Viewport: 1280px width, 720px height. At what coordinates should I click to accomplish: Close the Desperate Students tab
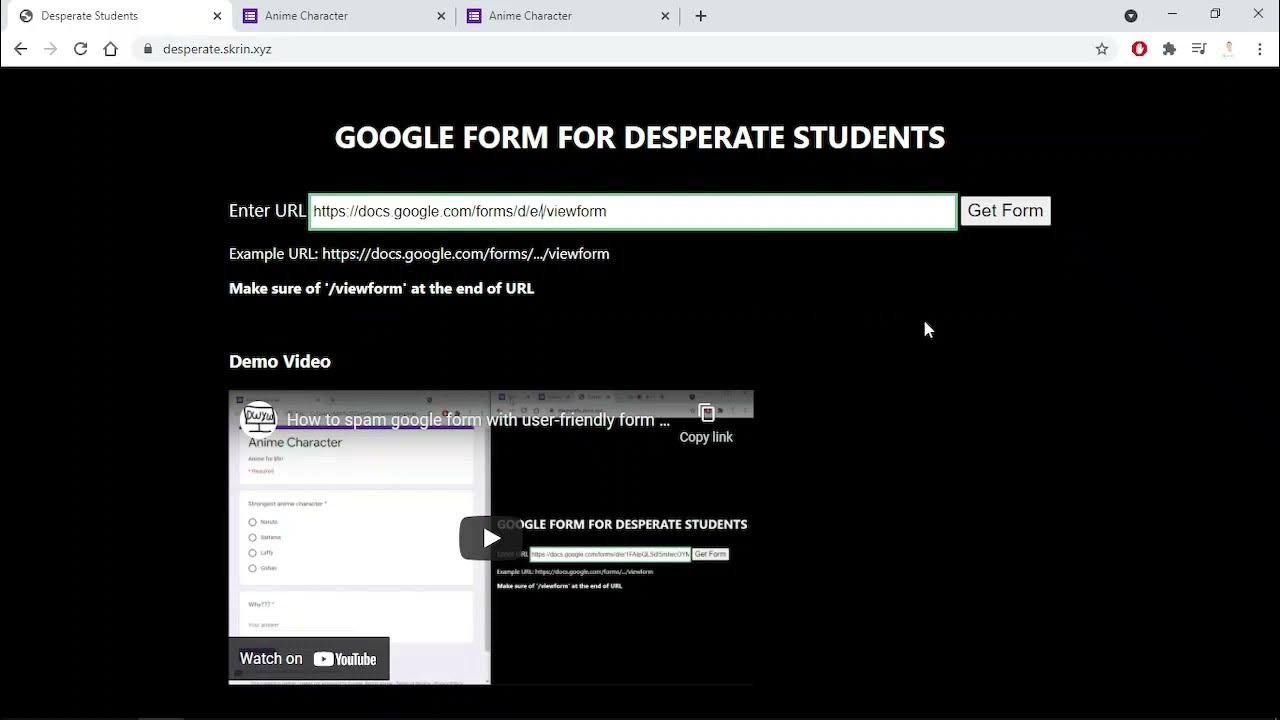[x=217, y=16]
